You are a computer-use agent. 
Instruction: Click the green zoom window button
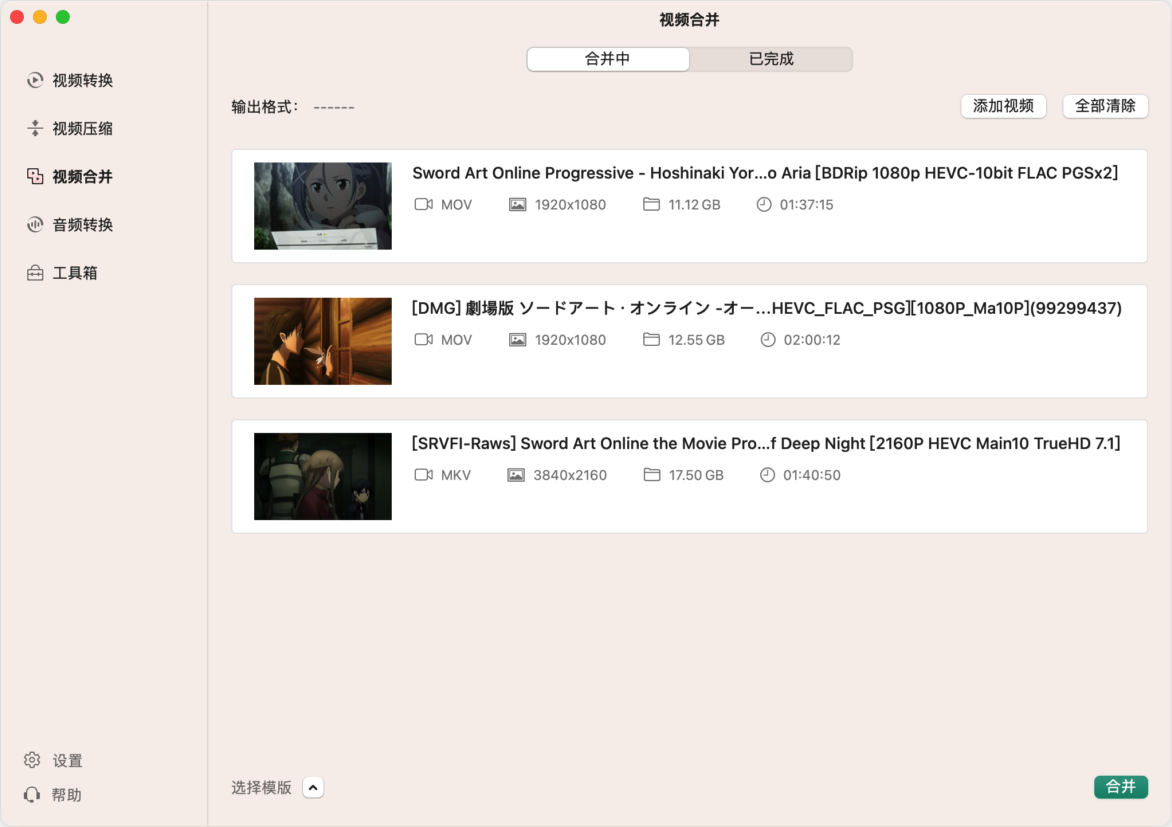pyautogui.click(x=63, y=16)
